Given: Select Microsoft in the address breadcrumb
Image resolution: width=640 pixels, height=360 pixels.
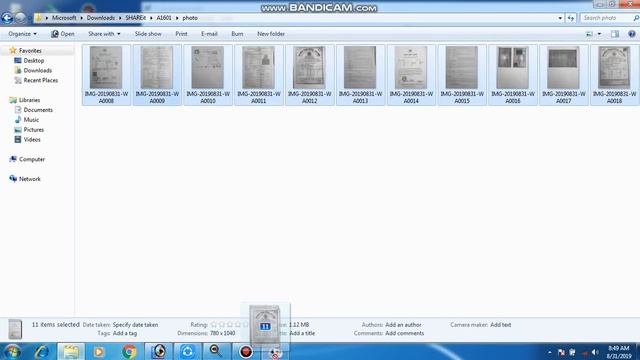Looking at the screenshot, I should coord(64,18).
